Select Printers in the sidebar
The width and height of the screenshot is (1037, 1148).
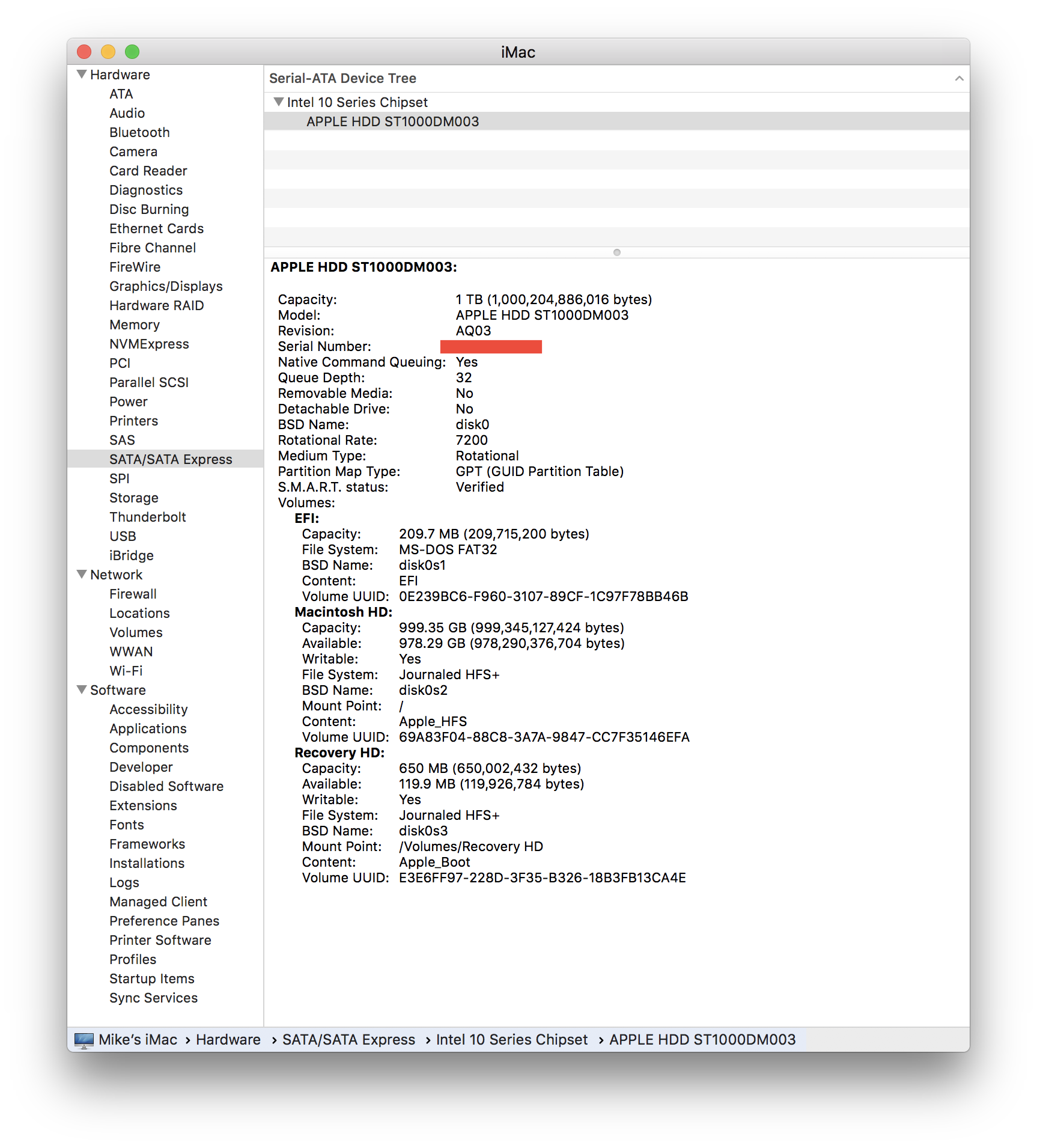[x=134, y=421]
